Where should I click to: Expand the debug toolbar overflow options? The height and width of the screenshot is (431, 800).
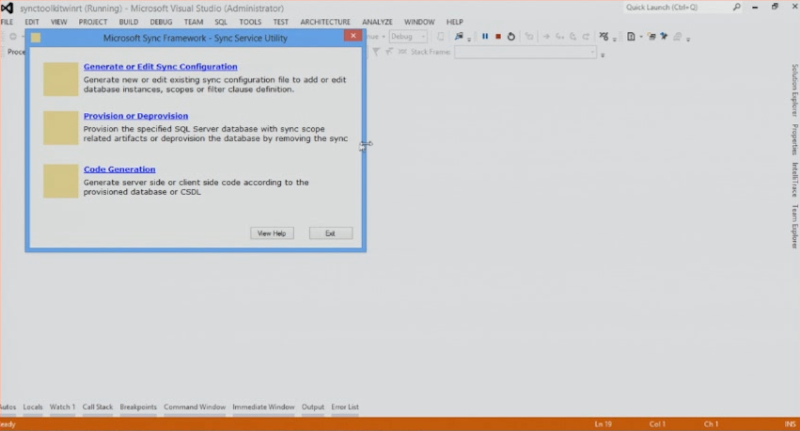615,39
